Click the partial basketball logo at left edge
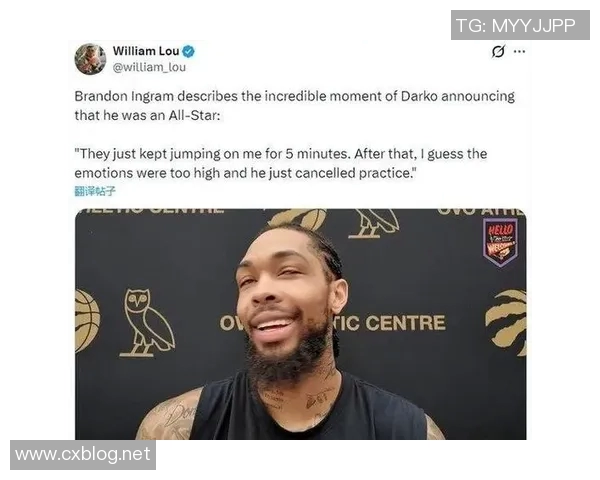600x480 pixels. tap(87, 321)
